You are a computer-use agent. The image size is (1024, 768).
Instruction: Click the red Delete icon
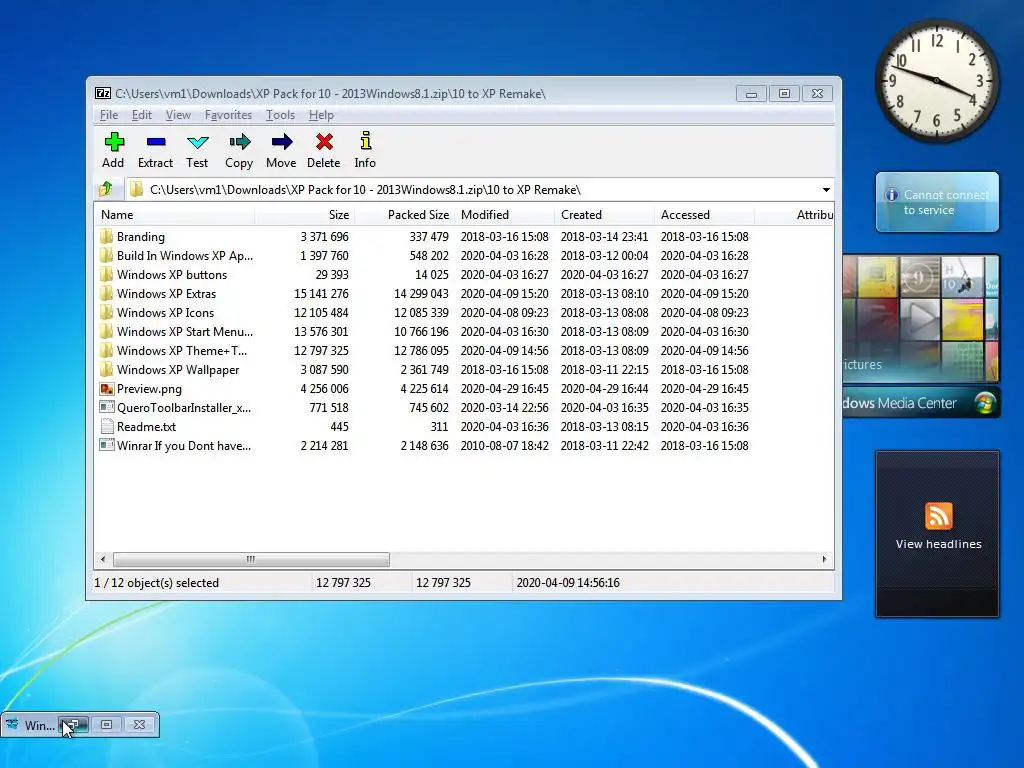click(x=324, y=142)
